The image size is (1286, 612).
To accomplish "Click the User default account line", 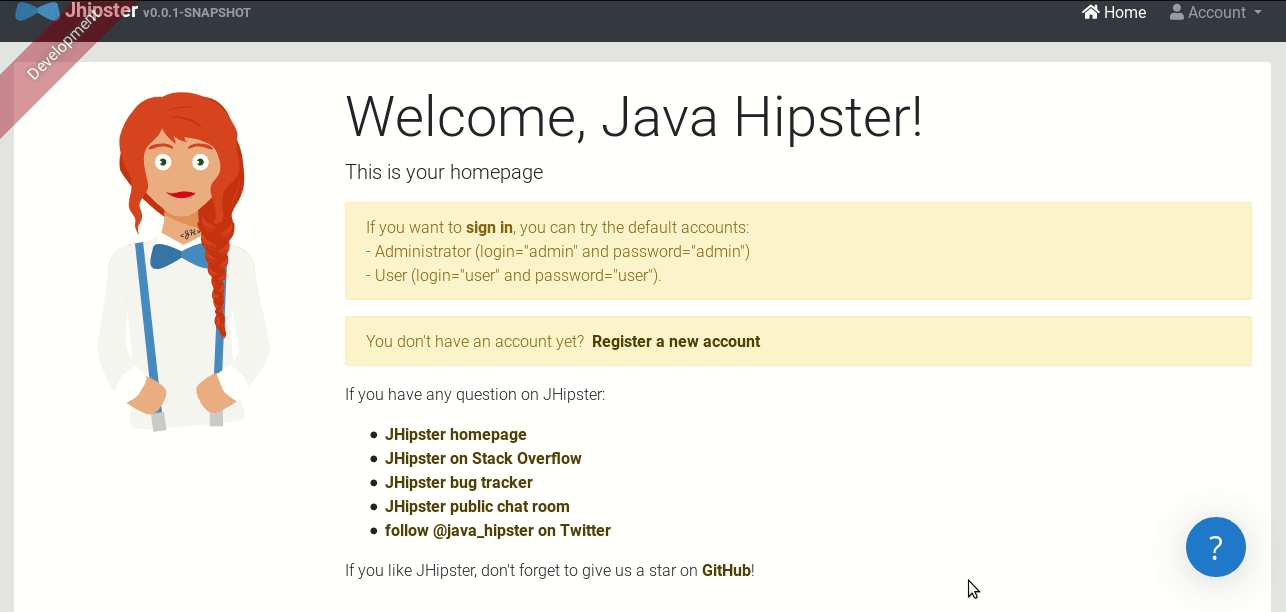I will (514, 275).
